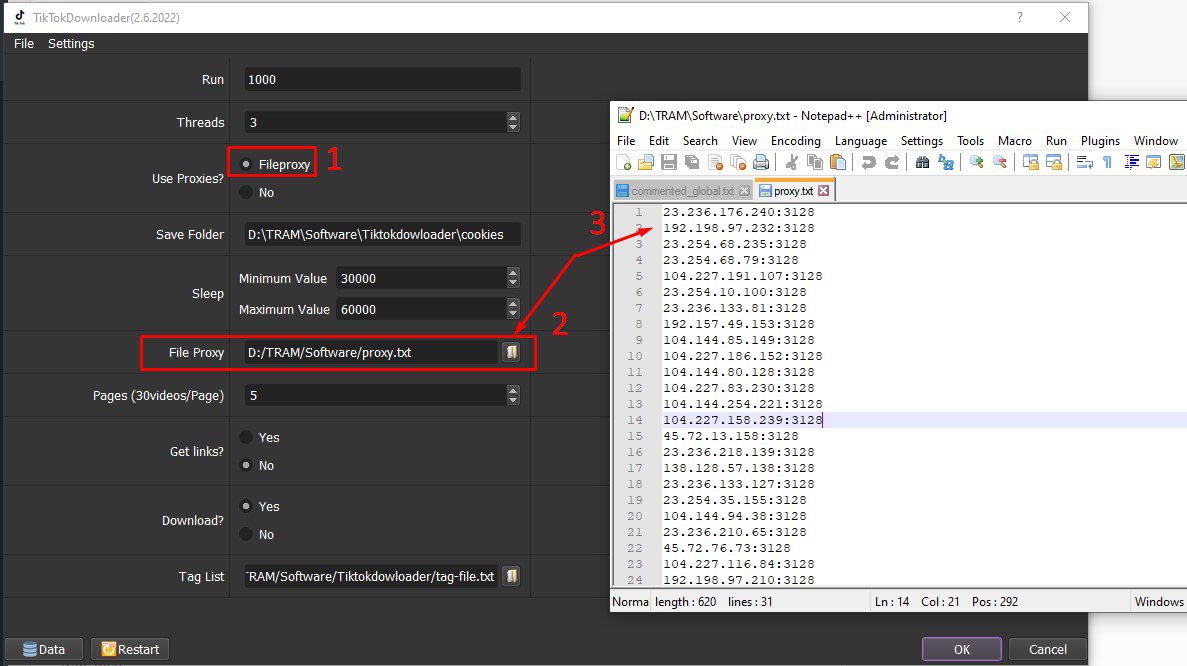
Task: Click Undo icon in Notepad++ toolbar
Action: click(x=869, y=163)
